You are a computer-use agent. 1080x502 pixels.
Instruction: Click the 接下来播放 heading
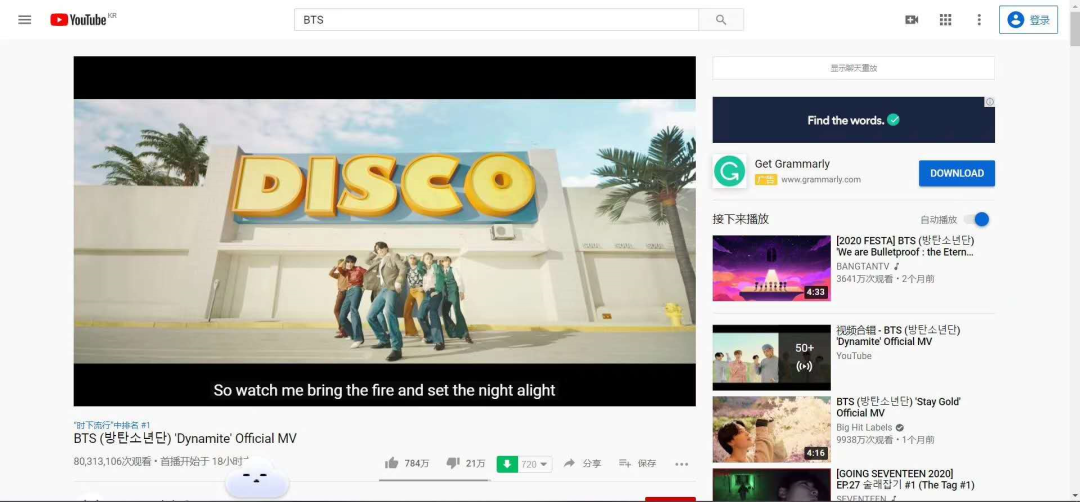point(740,219)
